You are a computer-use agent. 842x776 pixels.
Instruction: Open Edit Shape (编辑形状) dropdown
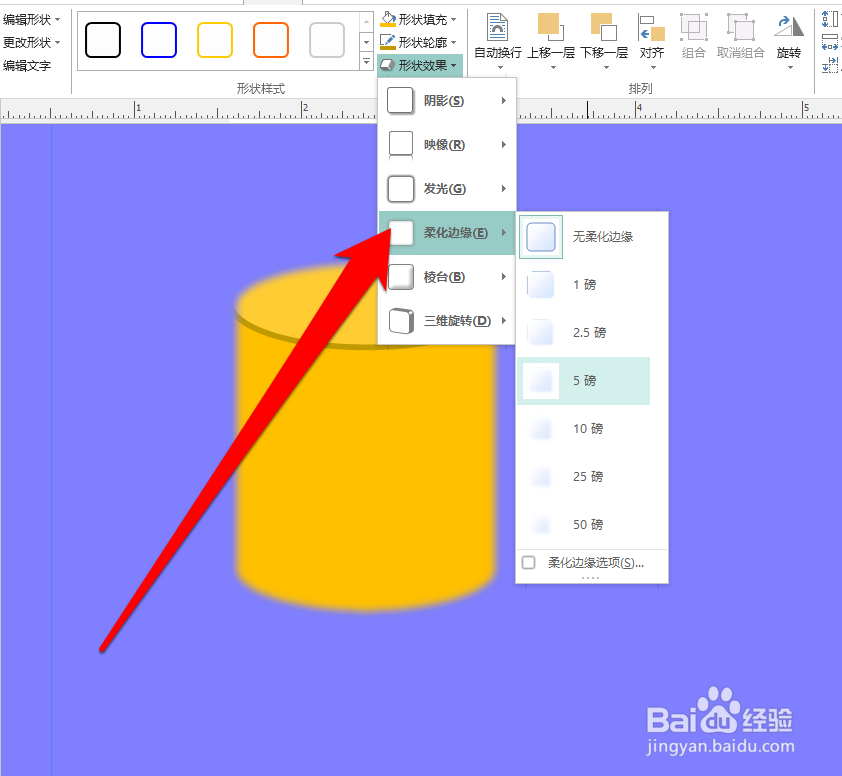(x=31, y=20)
